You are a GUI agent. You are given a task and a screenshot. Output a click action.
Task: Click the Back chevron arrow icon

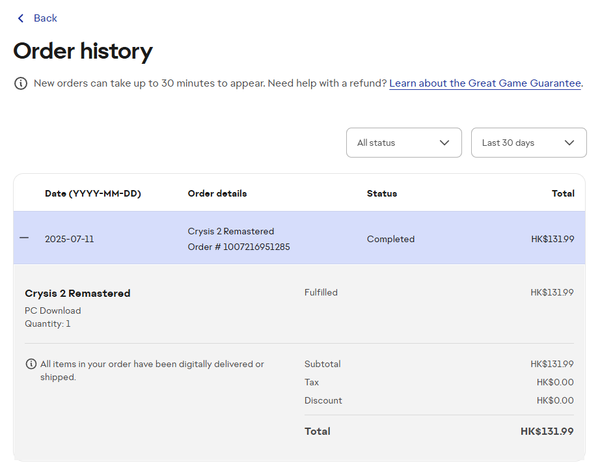tap(21, 18)
